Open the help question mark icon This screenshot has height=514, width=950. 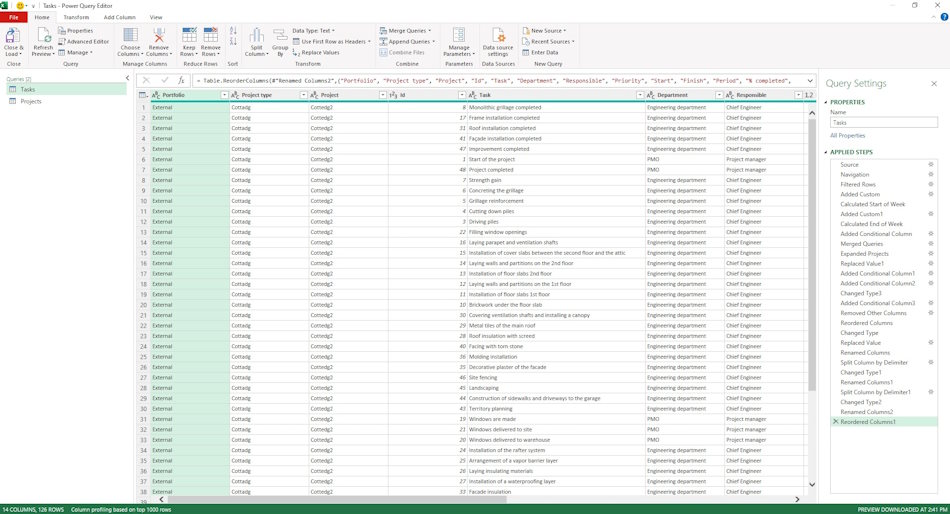(x=944, y=17)
